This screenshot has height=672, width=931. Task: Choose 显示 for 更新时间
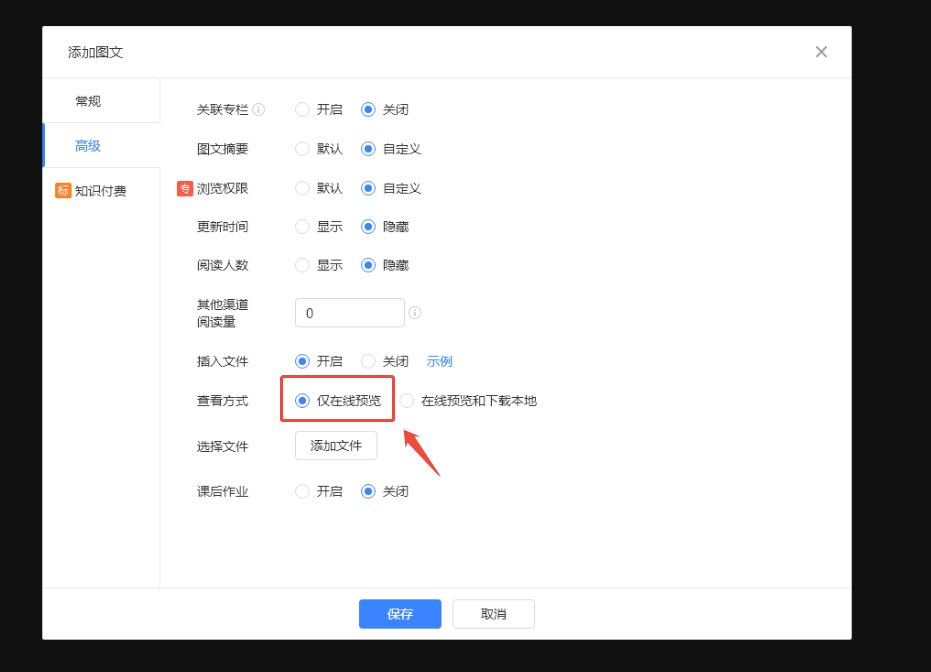coord(303,227)
